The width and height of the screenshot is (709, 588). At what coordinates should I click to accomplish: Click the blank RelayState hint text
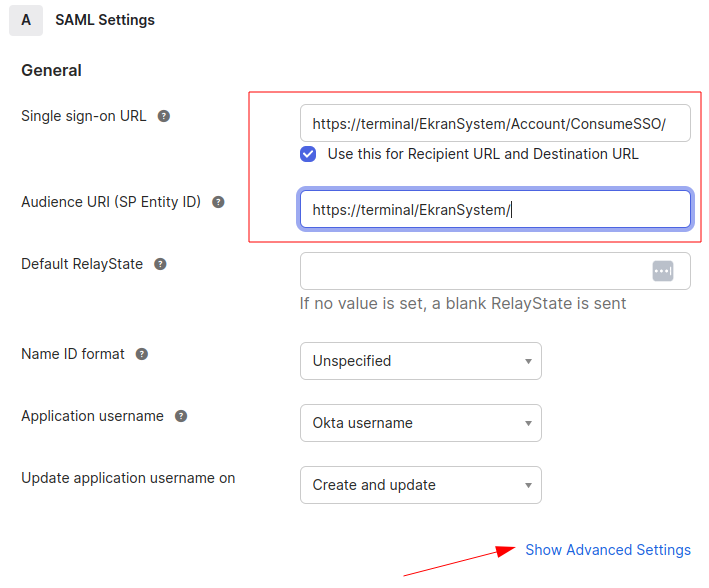click(x=463, y=303)
